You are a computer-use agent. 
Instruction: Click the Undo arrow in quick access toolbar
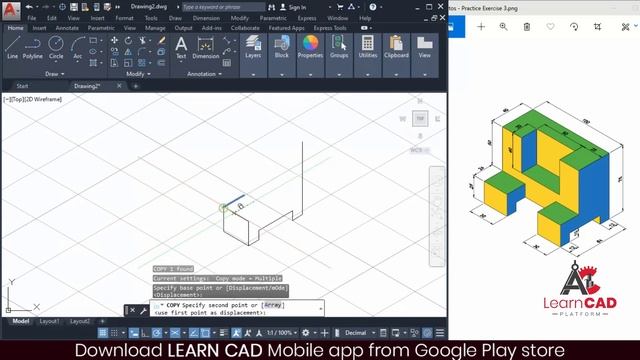(29, 7)
